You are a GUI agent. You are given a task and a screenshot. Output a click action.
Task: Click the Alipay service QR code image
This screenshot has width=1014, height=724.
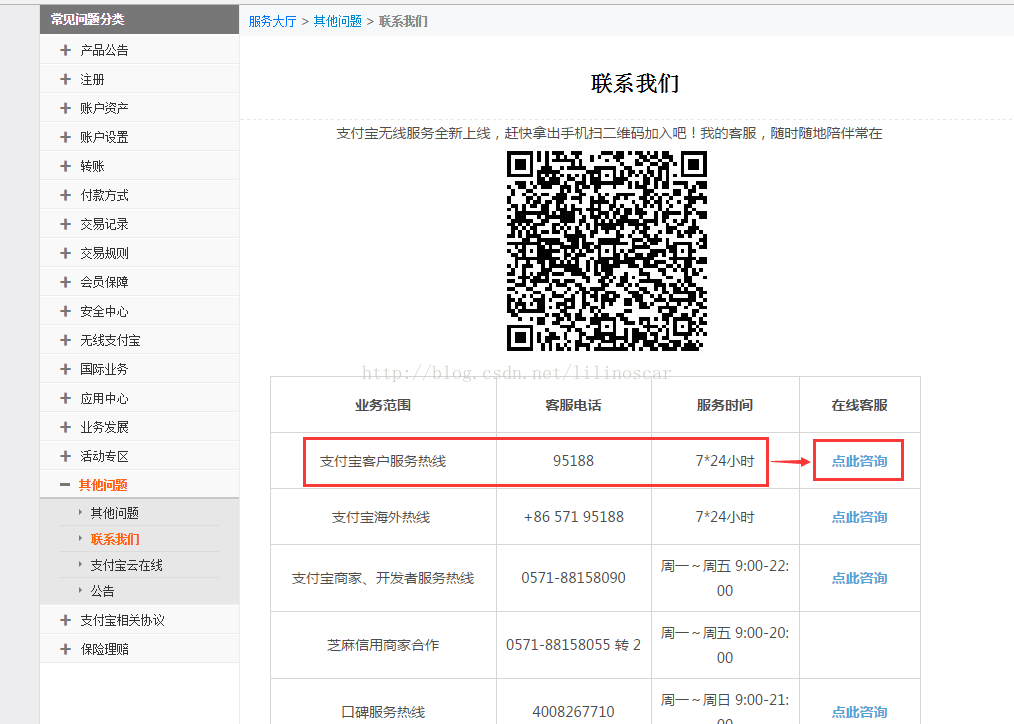[607, 251]
